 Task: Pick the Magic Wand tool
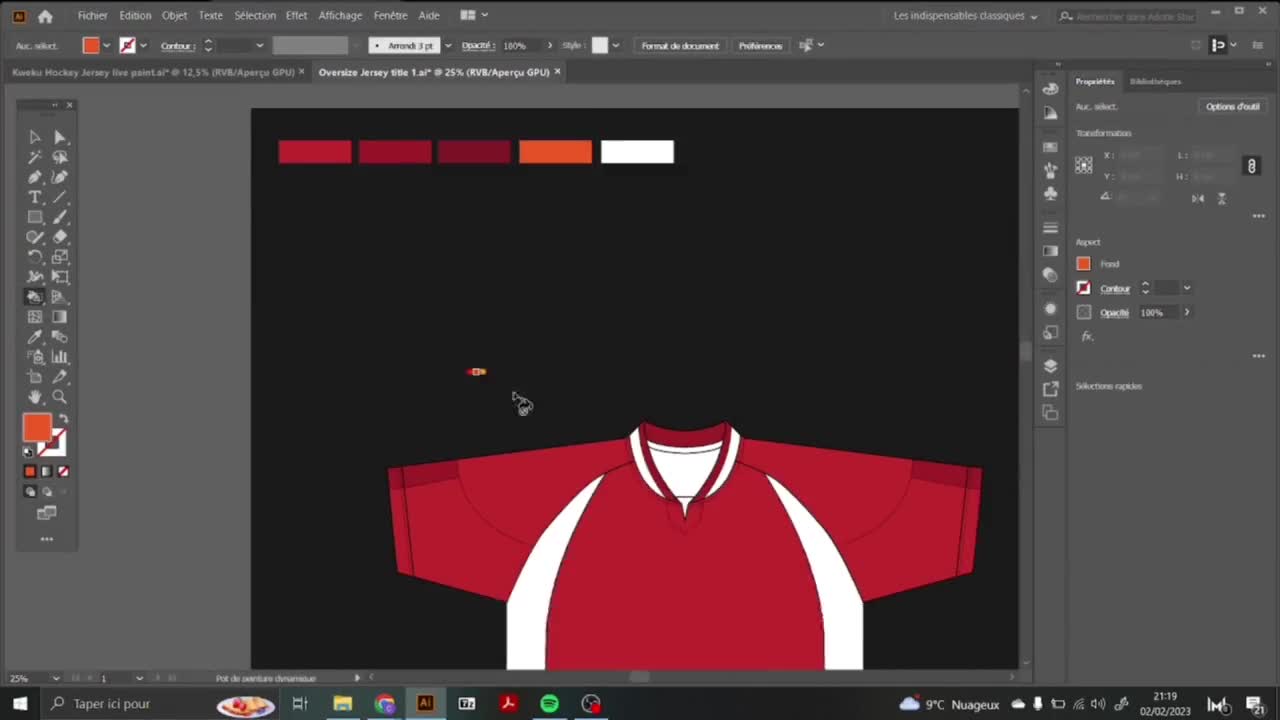pyautogui.click(x=35, y=157)
